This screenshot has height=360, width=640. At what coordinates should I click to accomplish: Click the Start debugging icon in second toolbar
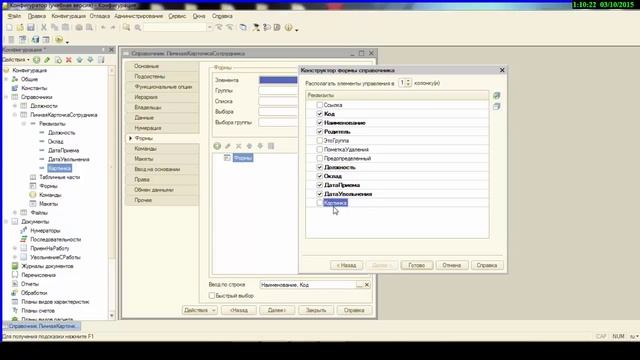coord(59,40)
